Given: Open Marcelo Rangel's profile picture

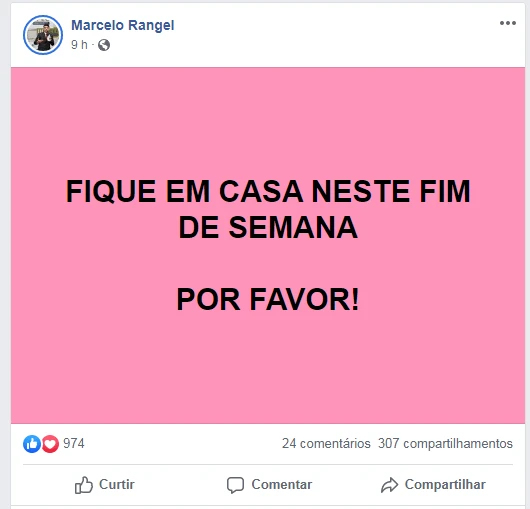Looking at the screenshot, I should click(43, 35).
